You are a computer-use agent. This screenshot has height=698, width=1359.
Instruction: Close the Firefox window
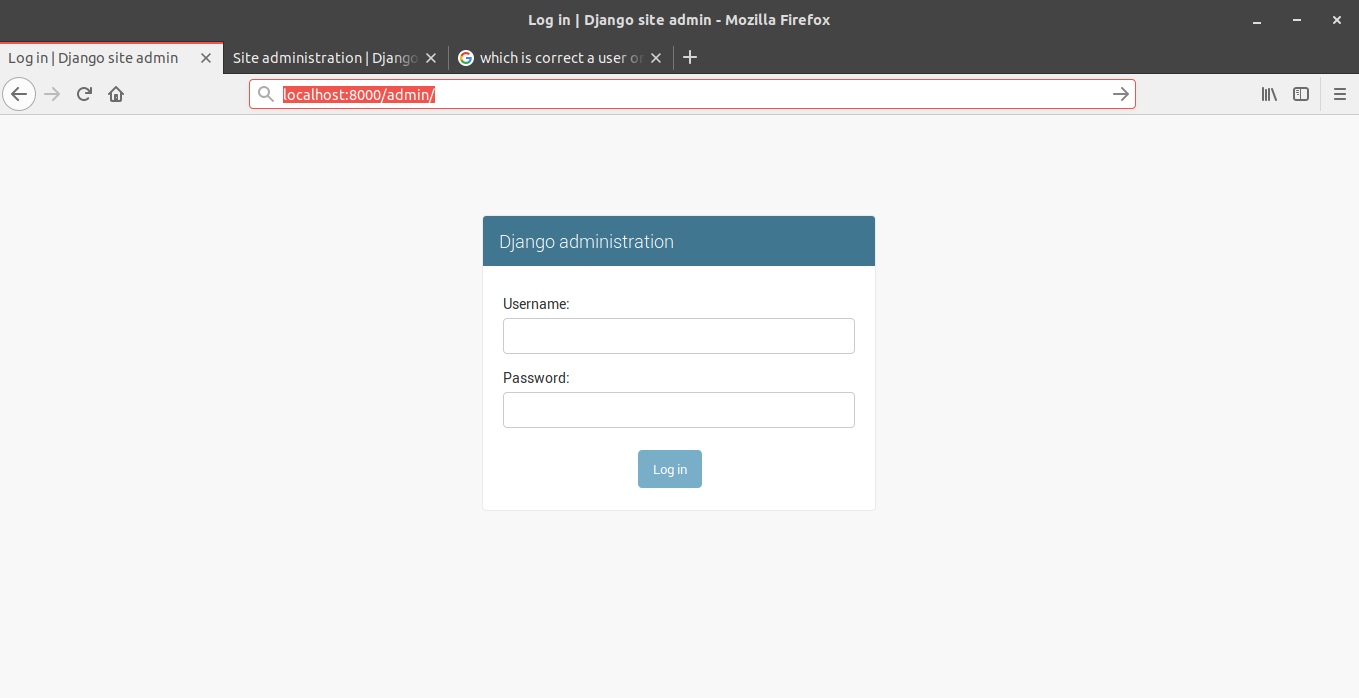pyautogui.click(x=1337, y=20)
